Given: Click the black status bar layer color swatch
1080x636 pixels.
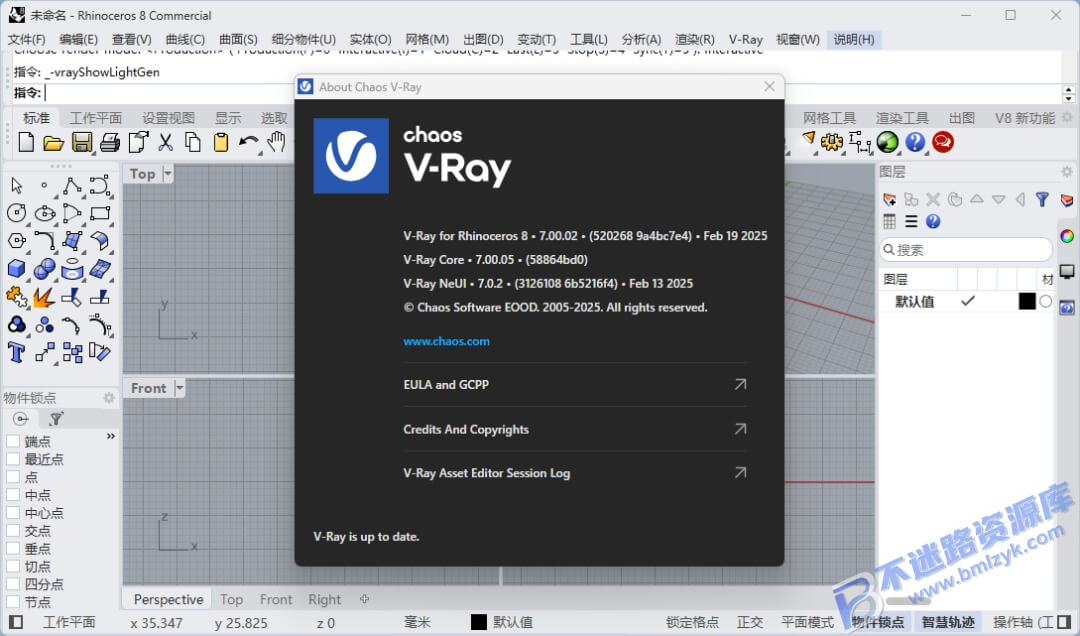Looking at the screenshot, I should pyautogui.click(x=479, y=622).
